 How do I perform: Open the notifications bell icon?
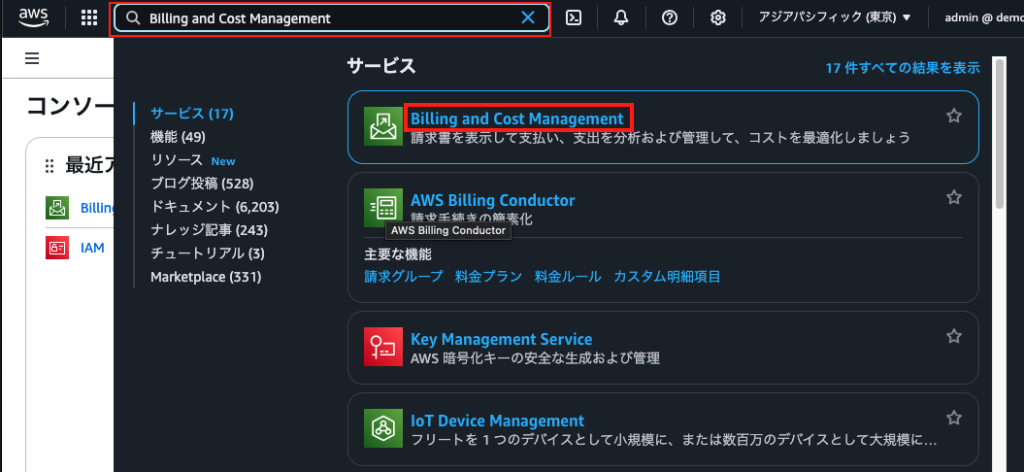(621, 18)
